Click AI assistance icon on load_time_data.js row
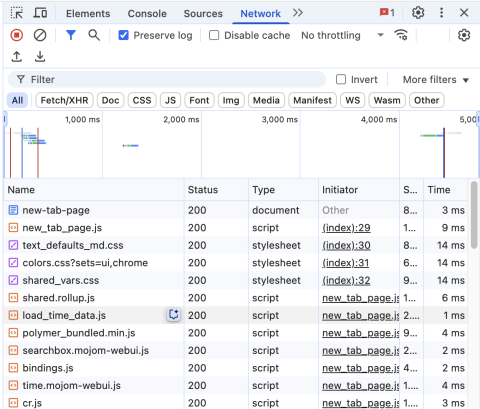 click(x=174, y=315)
